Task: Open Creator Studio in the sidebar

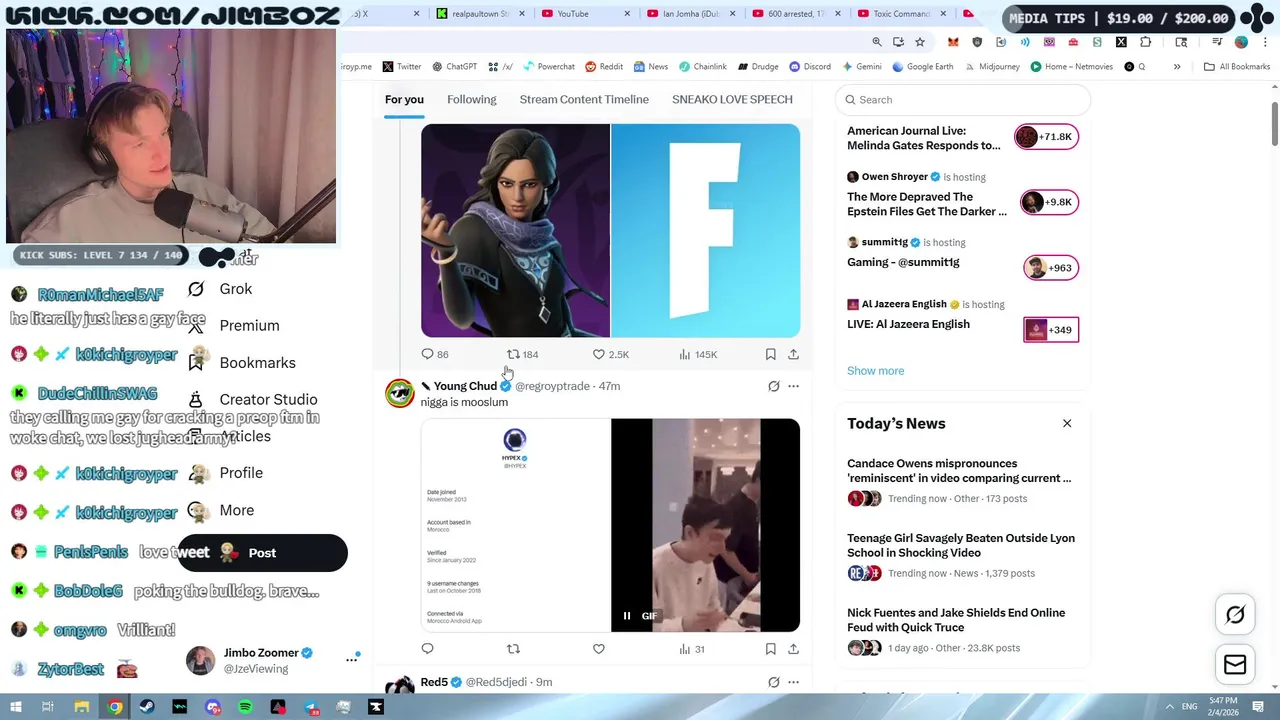Action: 253,400
